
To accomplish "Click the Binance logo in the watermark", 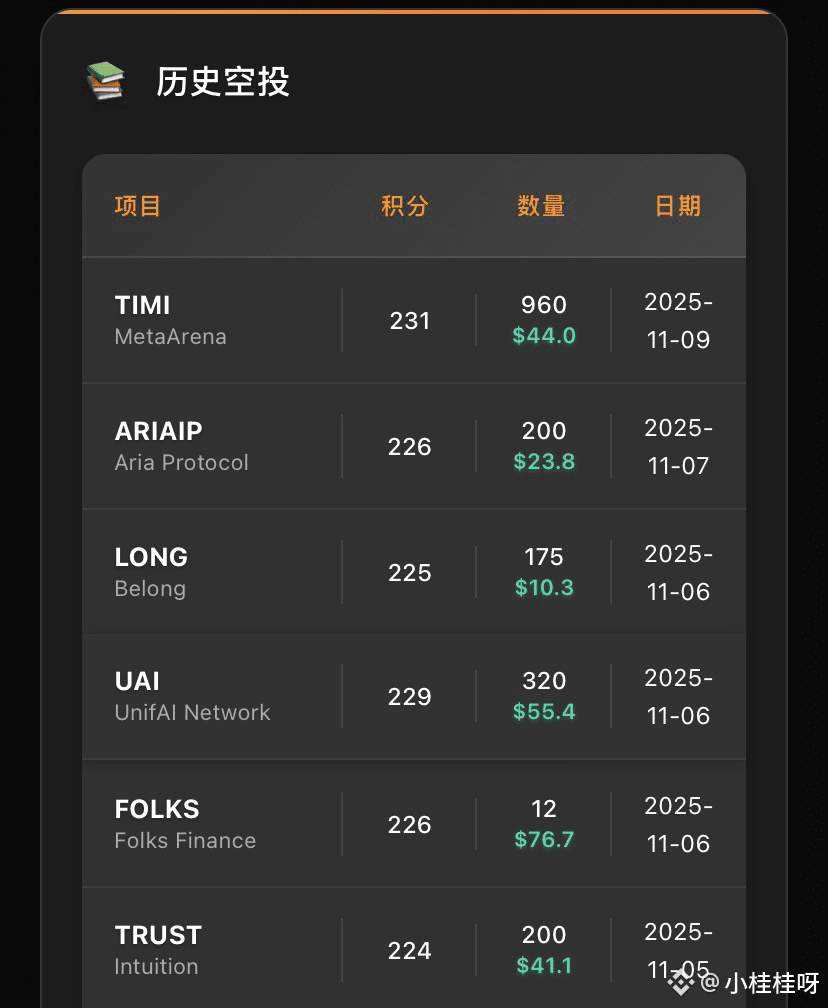I will (x=681, y=982).
